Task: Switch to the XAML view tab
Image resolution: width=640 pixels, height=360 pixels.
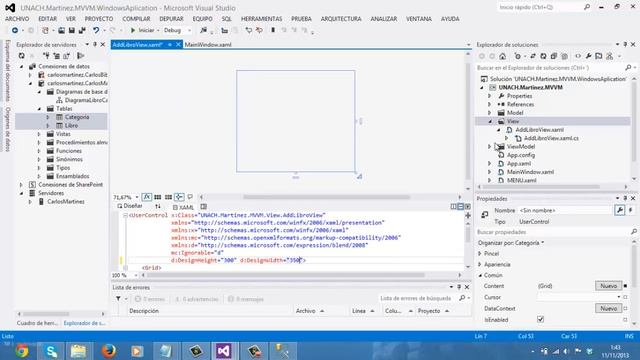Action: pos(183,207)
